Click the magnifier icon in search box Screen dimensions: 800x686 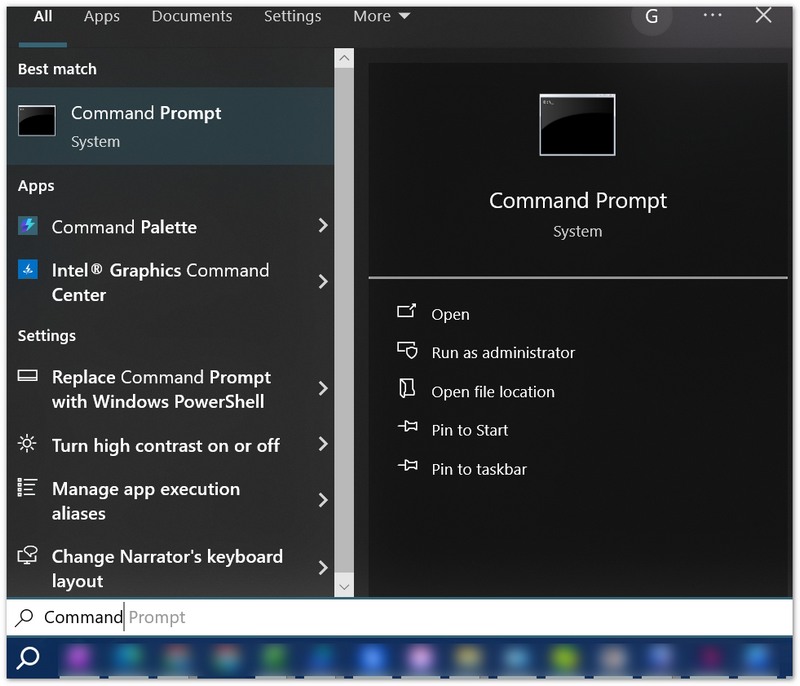pyautogui.click(x=24, y=617)
